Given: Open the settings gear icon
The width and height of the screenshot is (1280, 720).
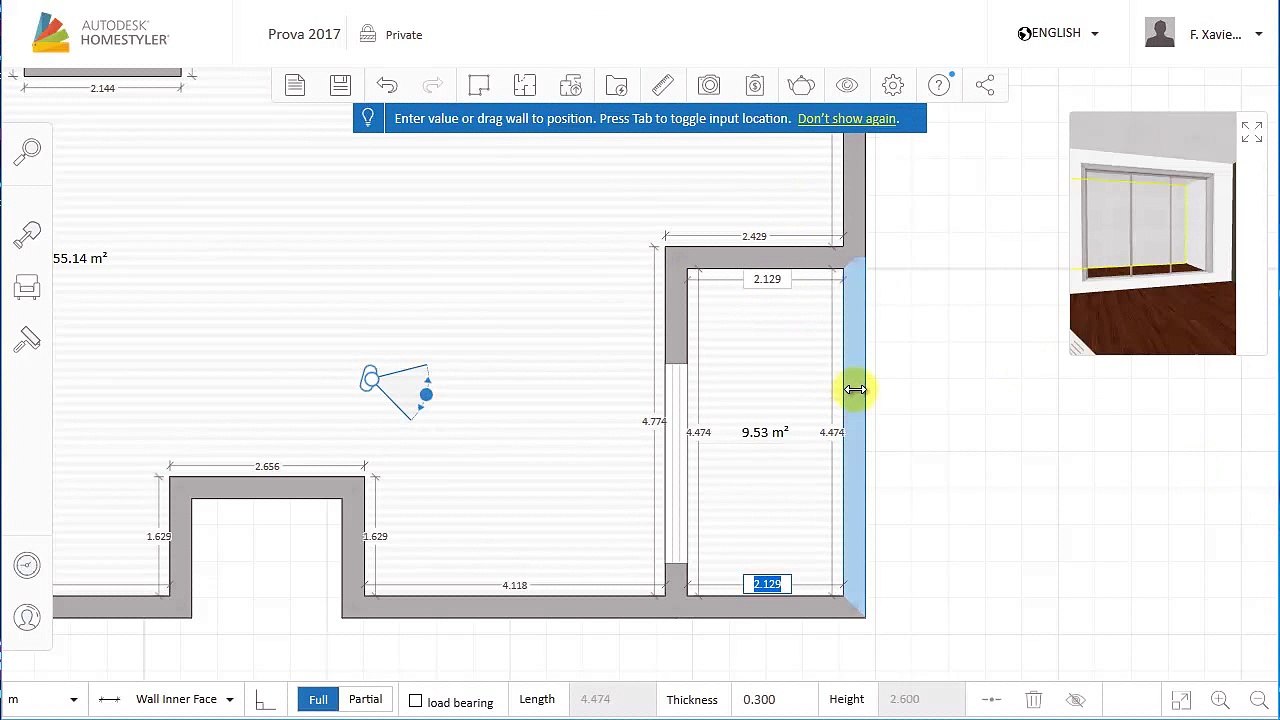Looking at the screenshot, I should pyautogui.click(x=893, y=85).
